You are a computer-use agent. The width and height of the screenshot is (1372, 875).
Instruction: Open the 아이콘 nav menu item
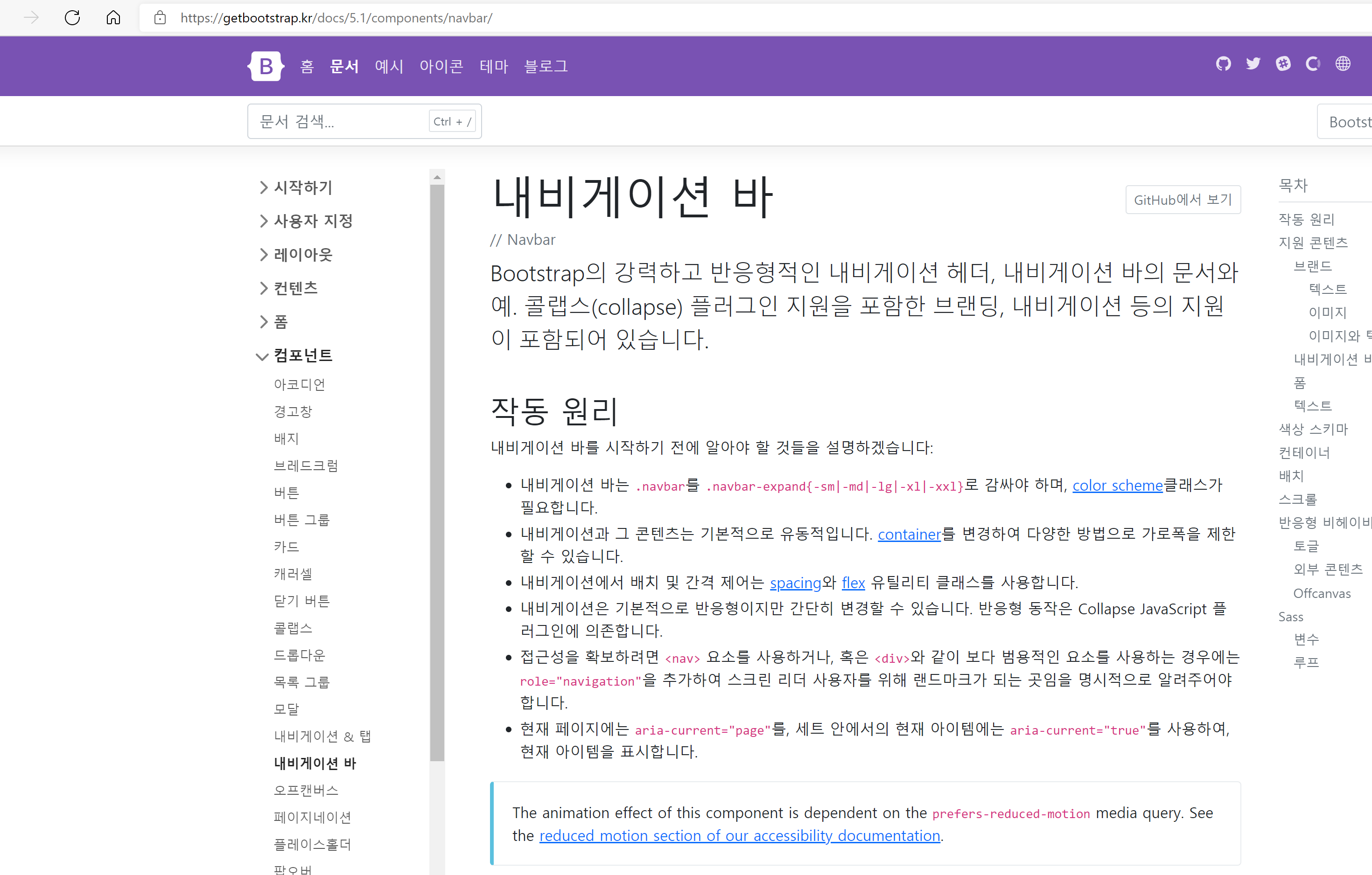[441, 67]
